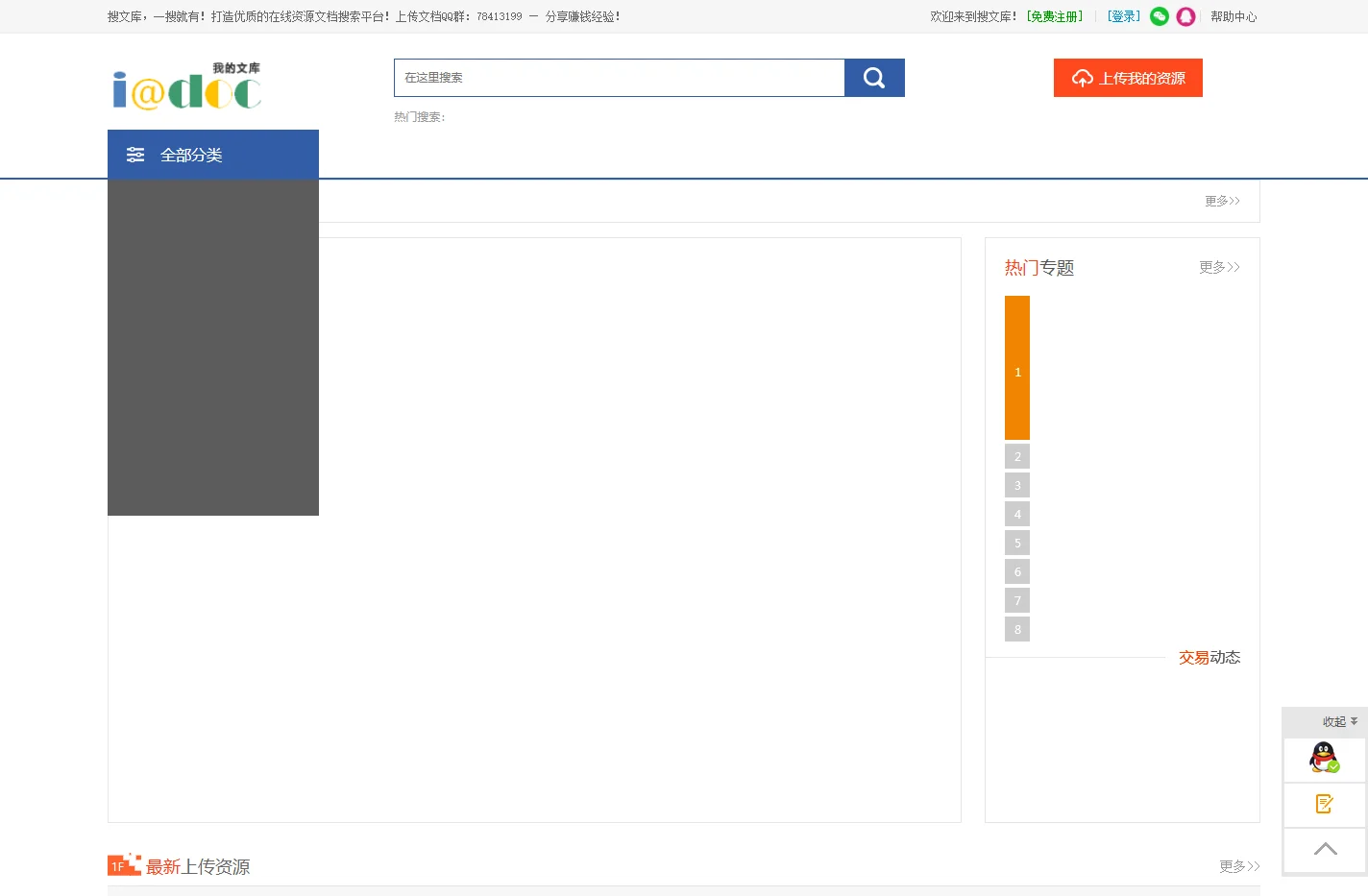Image resolution: width=1368 pixels, height=896 pixels.
Task: Click the iadoc site logo
Action: 187,85
